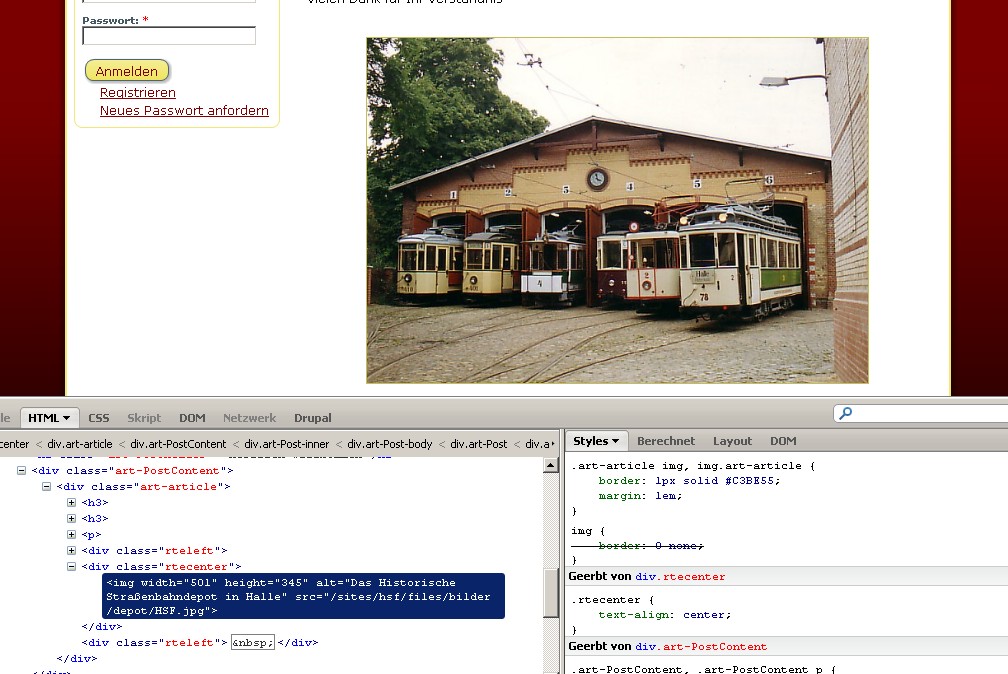Expand the p element node
Image resolution: width=1008 pixels, height=674 pixels.
(x=72, y=534)
